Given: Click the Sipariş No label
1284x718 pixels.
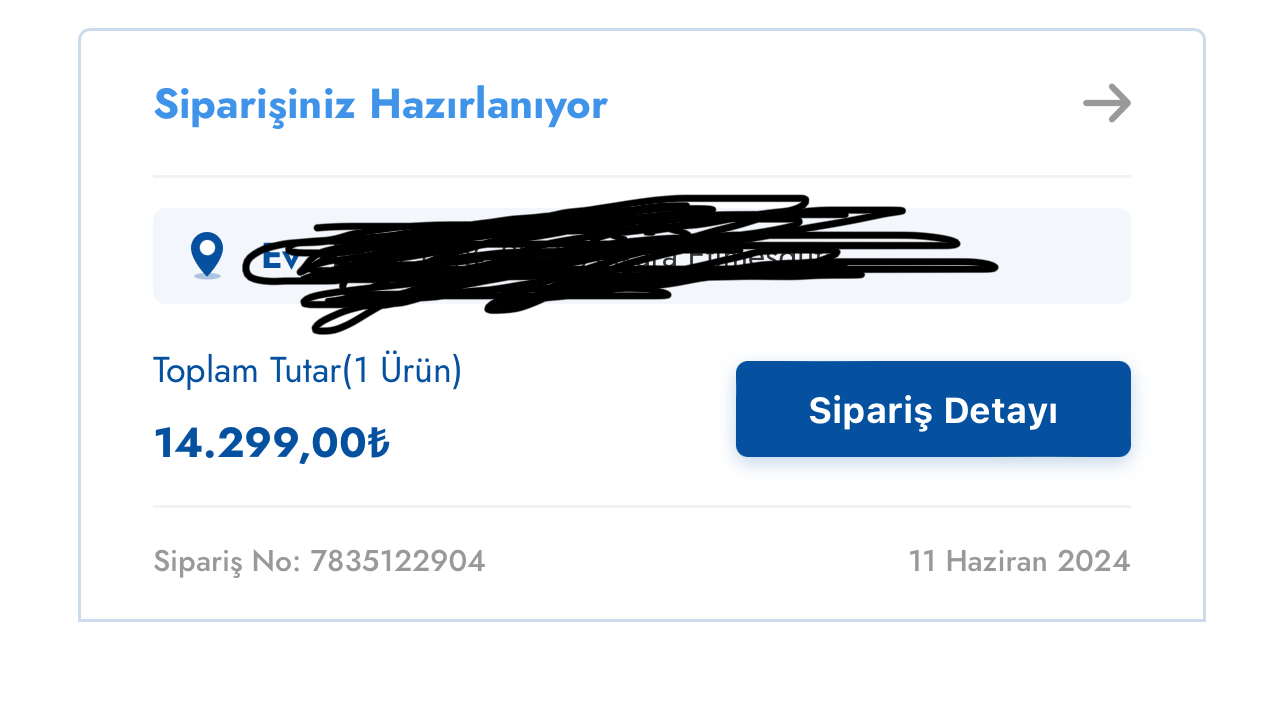Looking at the screenshot, I should 228,561.
